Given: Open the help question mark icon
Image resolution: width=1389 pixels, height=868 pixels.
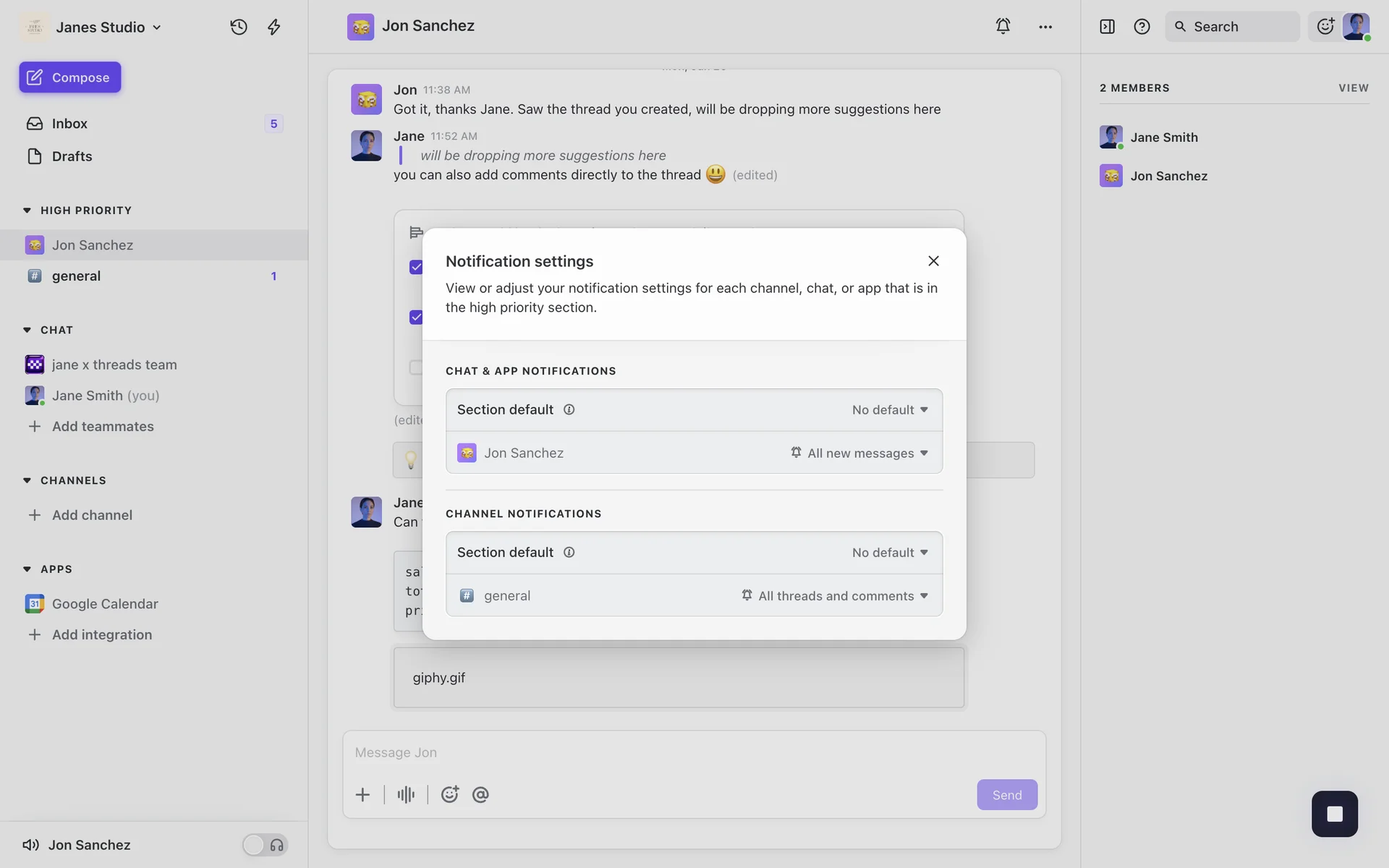Looking at the screenshot, I should pos(1142,27).
